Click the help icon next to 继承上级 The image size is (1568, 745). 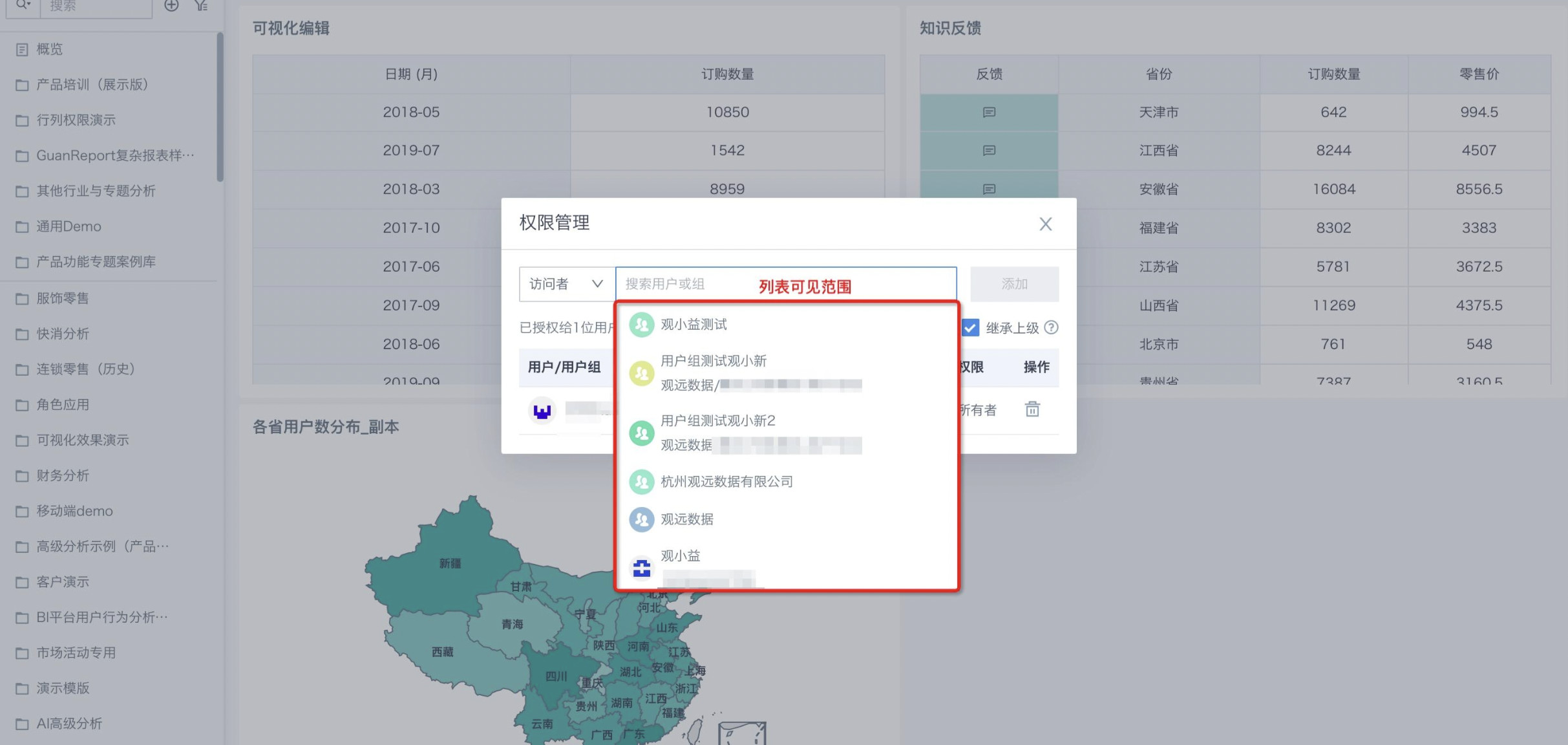[1052, 327]
